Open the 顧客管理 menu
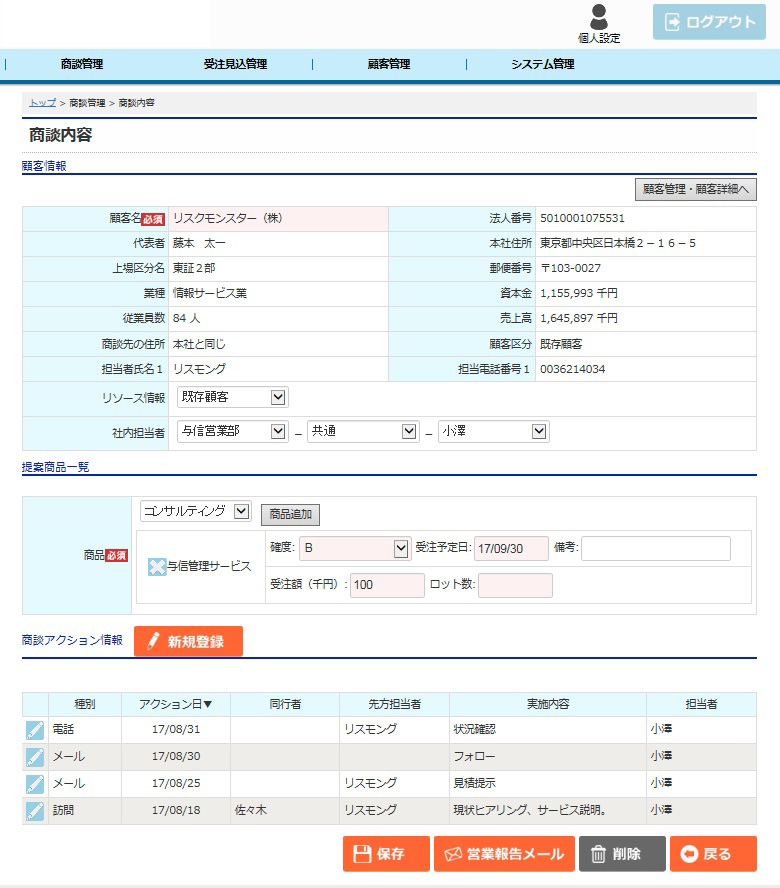Image resolution: width=780 pixels, height=888 pixels. pyautogui.click(x=388, y=64)
